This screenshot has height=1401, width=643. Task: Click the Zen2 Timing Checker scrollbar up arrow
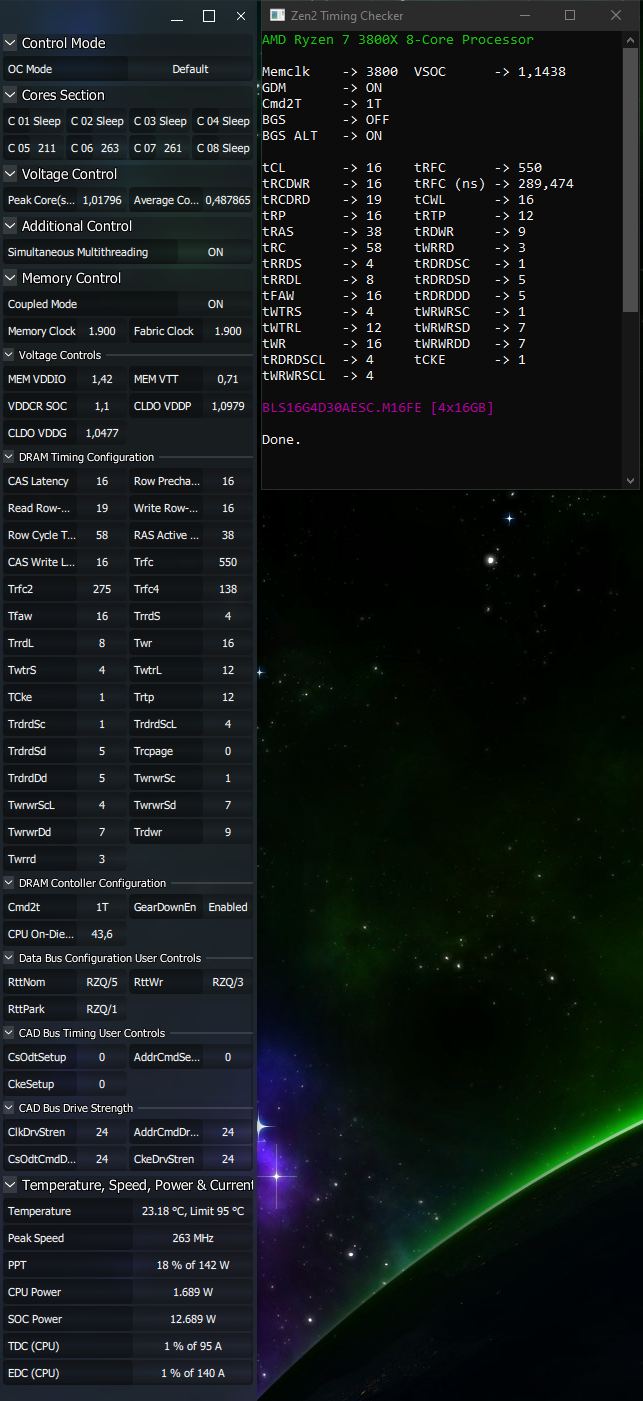point(631,40)
